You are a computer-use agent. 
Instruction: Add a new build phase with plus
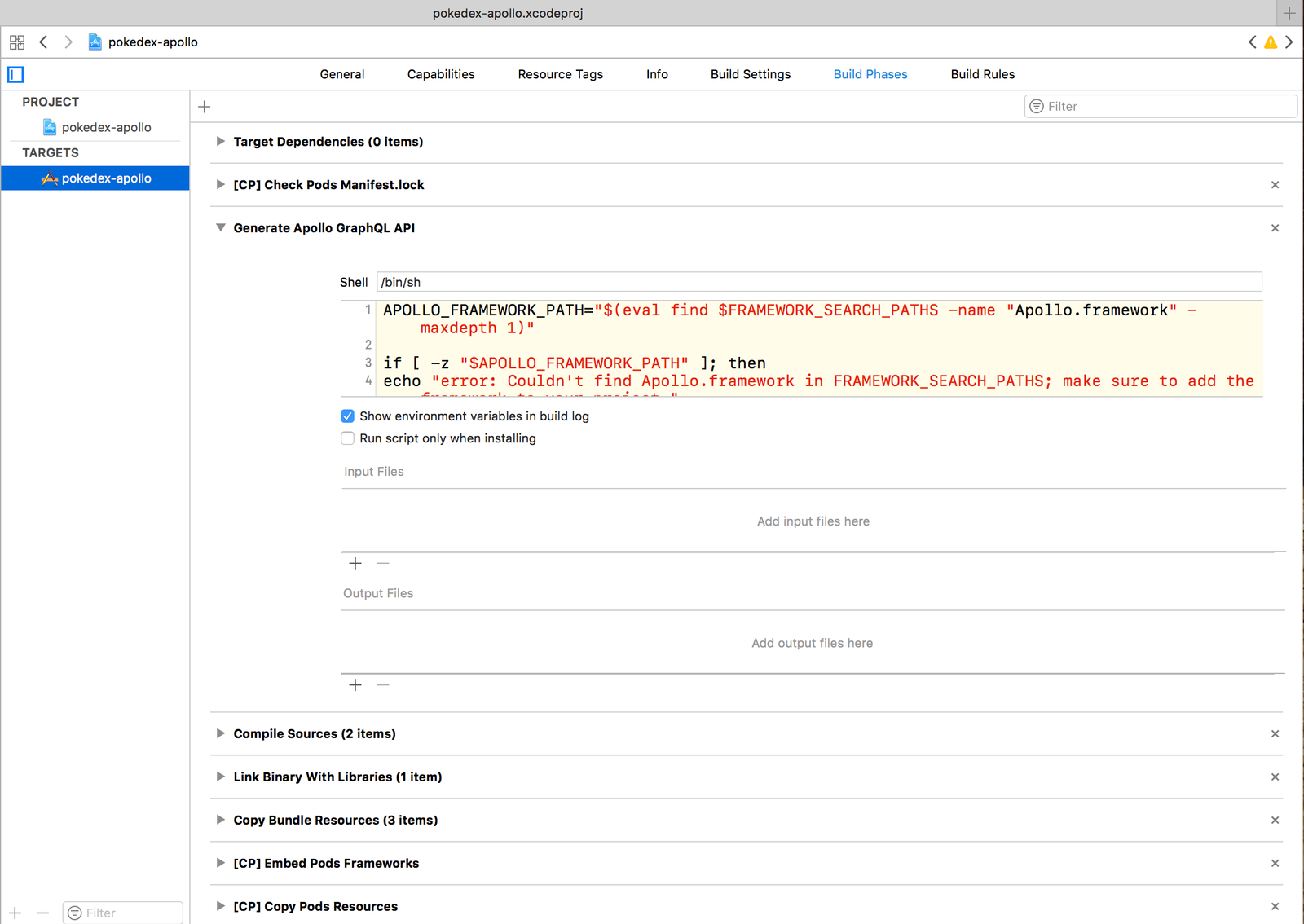click(205, 107)
